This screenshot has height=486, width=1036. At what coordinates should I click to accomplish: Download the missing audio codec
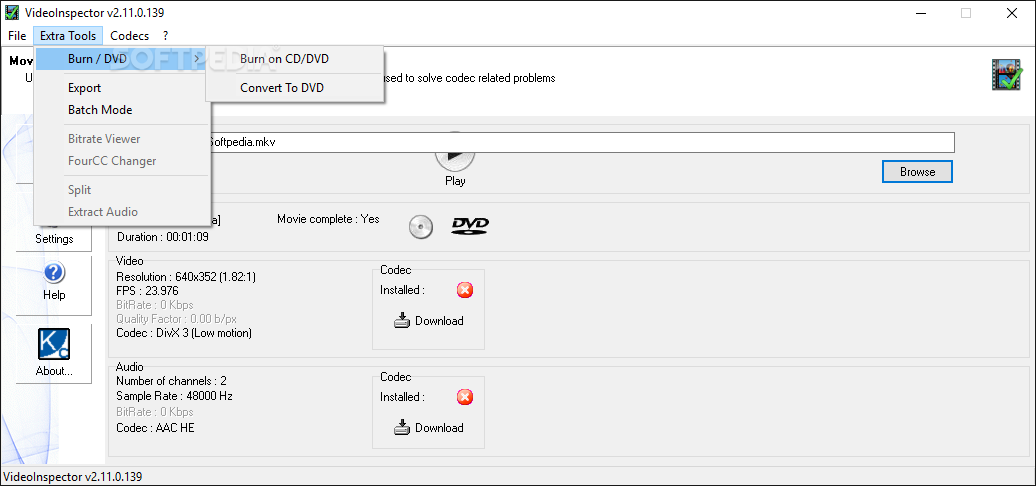pyautogui.click(x=429, y=428)
